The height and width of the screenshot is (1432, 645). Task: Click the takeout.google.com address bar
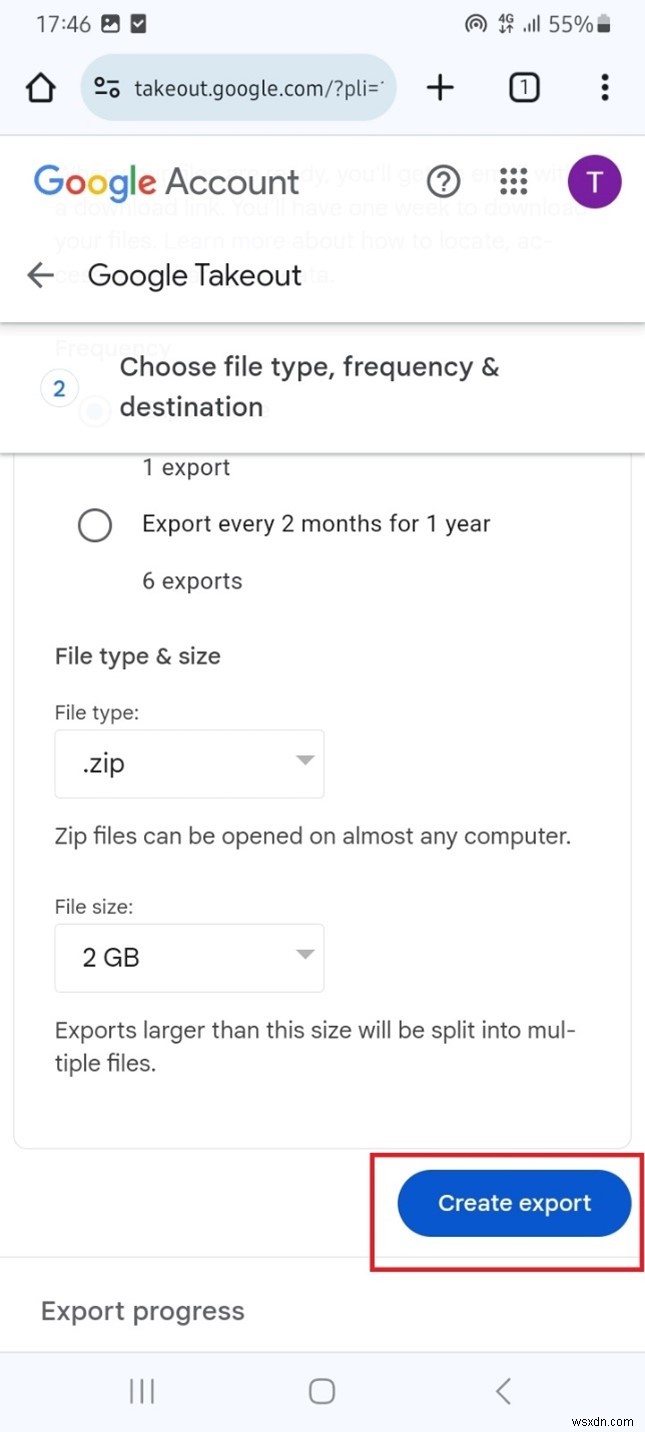point(239,88)
